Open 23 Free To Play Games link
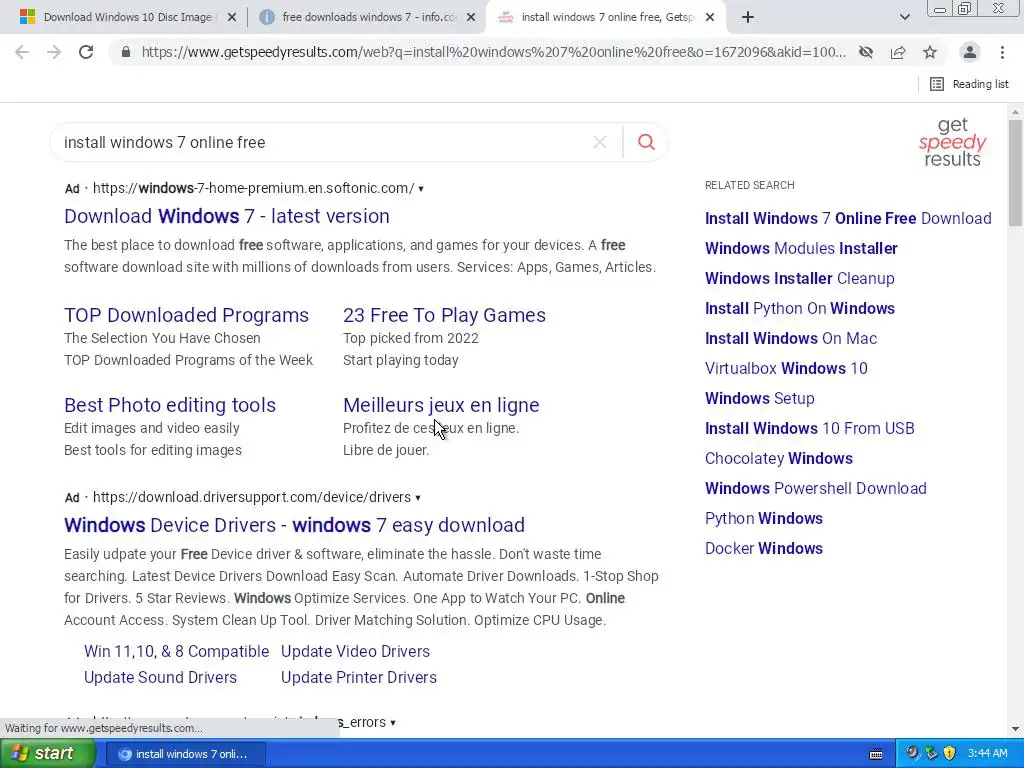The image size is (1024, 768). pos(444,315)
